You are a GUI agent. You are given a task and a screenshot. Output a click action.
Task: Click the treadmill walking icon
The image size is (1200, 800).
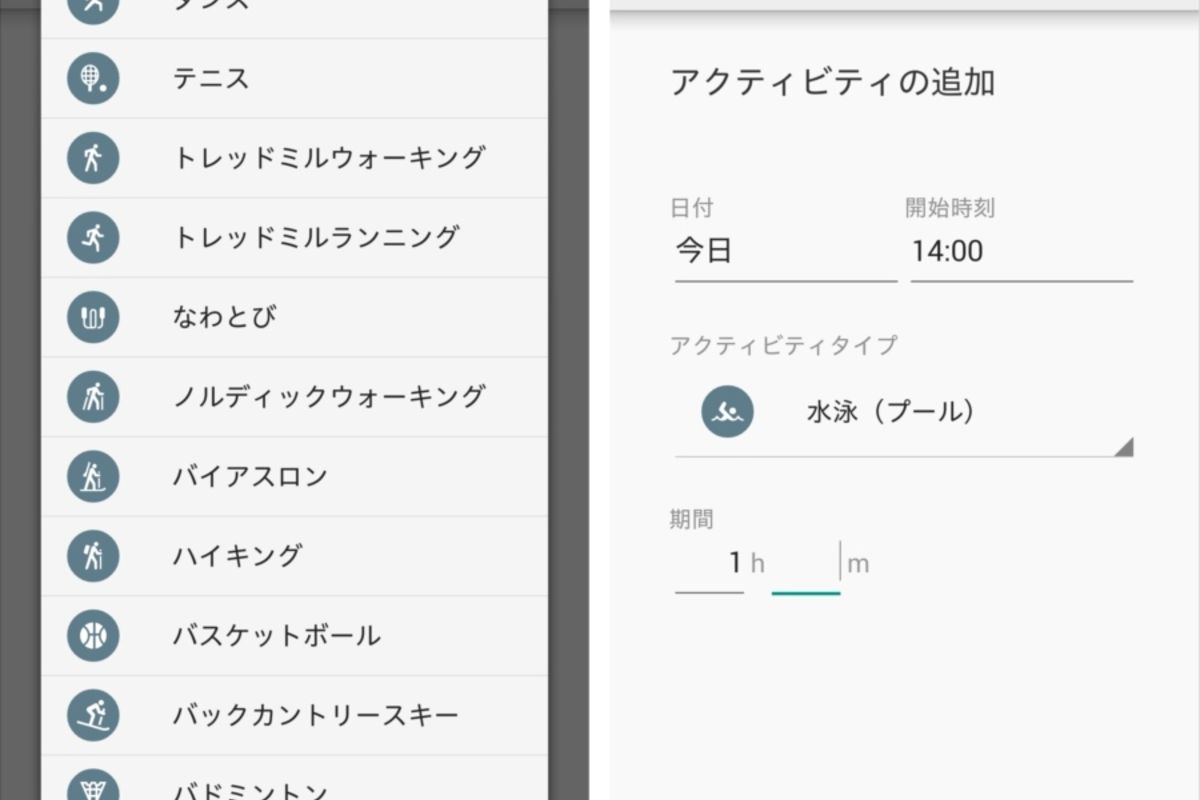(93, 158)
